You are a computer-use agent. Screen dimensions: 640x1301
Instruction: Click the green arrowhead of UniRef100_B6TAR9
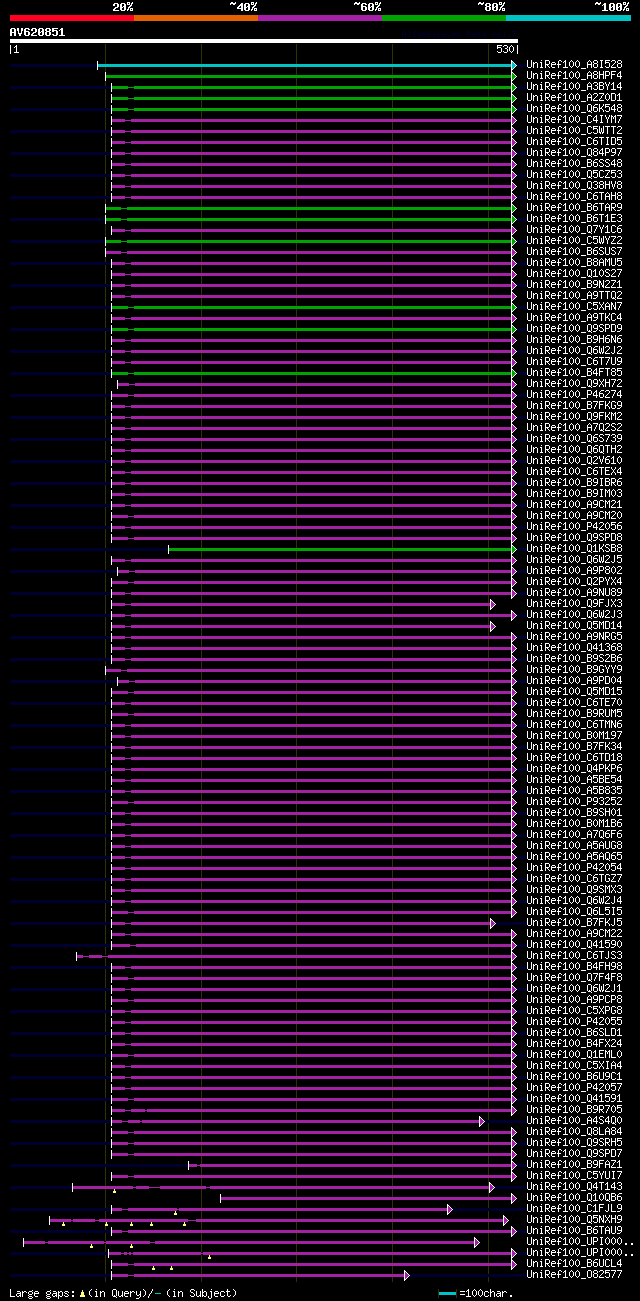514,207
